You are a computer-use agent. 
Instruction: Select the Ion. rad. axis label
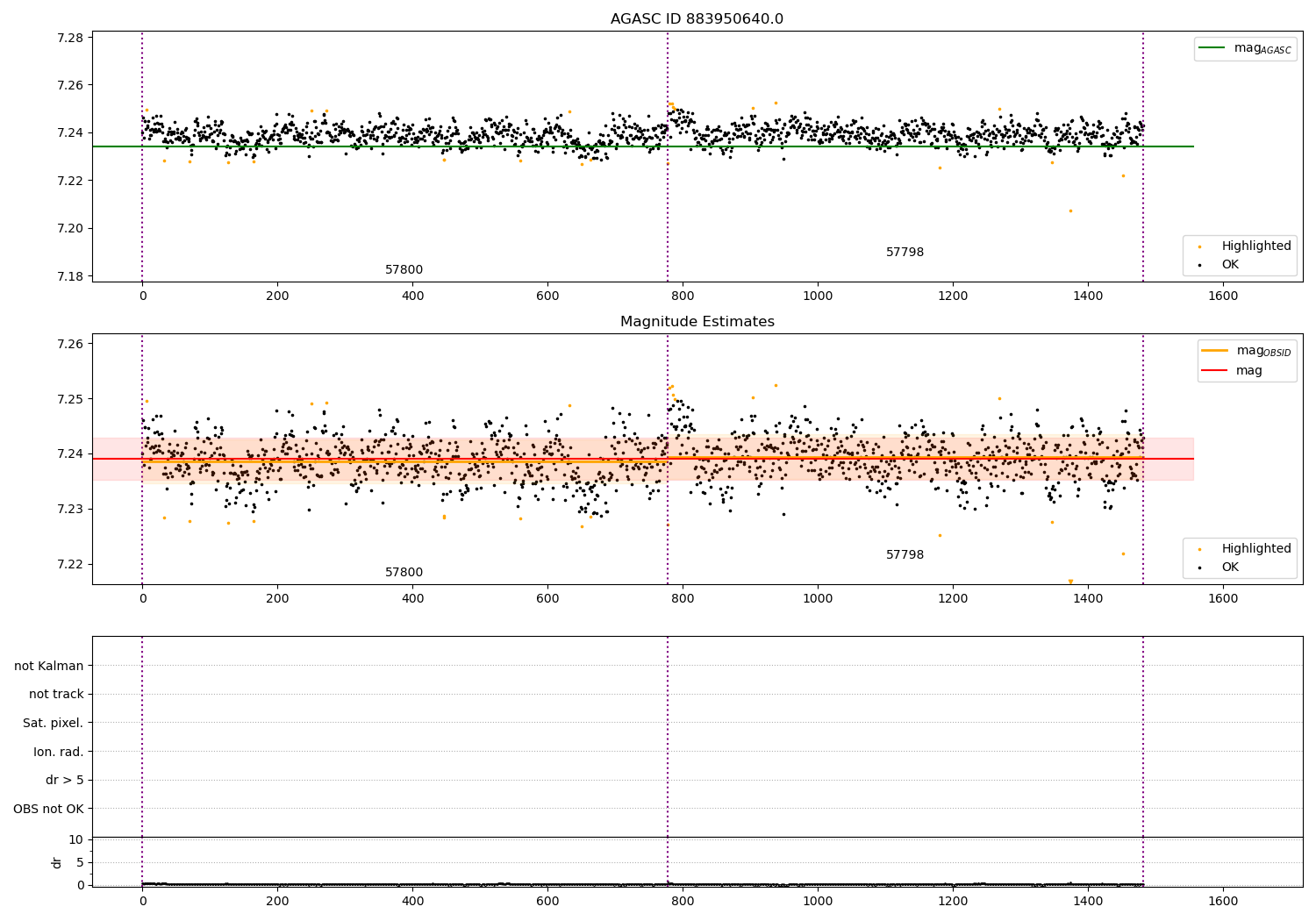pos(59,753)
